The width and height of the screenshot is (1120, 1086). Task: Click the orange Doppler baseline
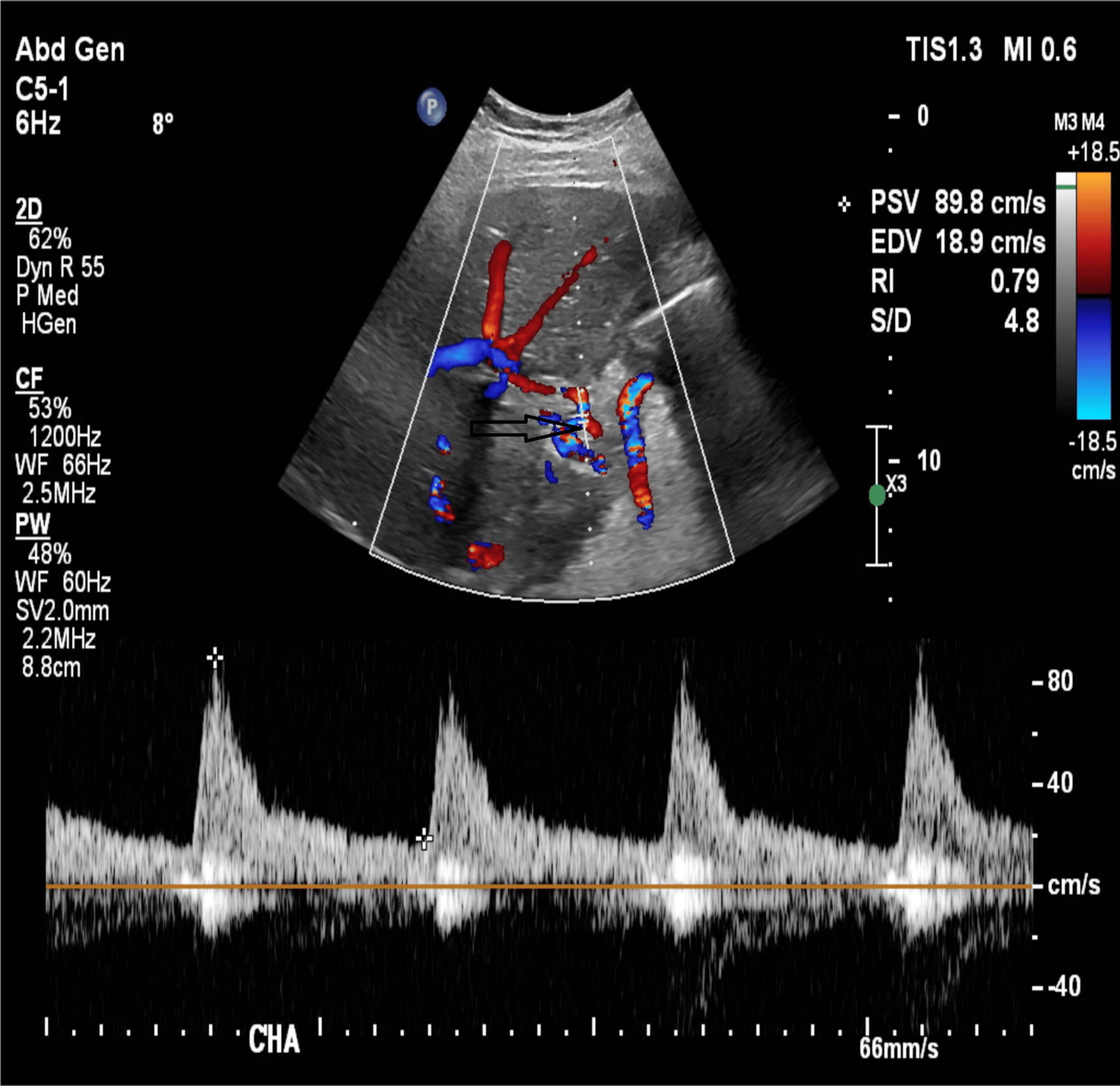[539, 886]
